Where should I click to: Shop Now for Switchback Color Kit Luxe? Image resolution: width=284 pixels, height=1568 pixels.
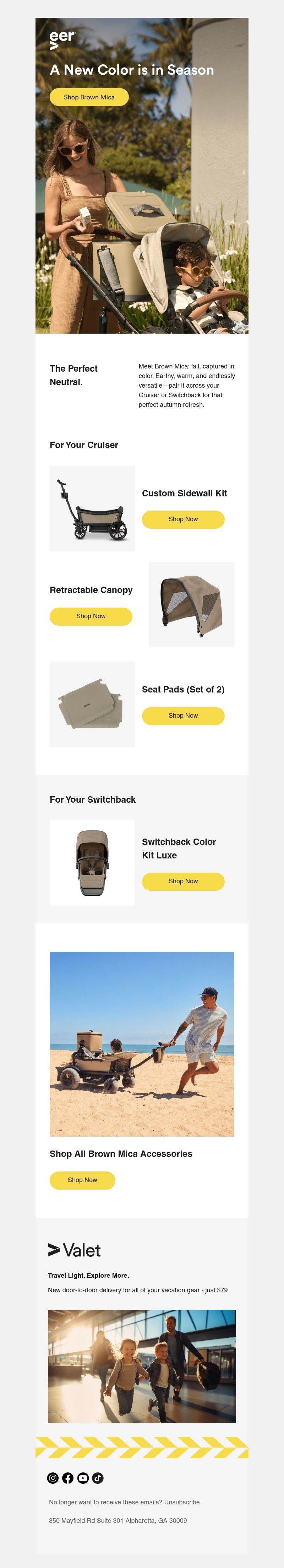point(183,882)
